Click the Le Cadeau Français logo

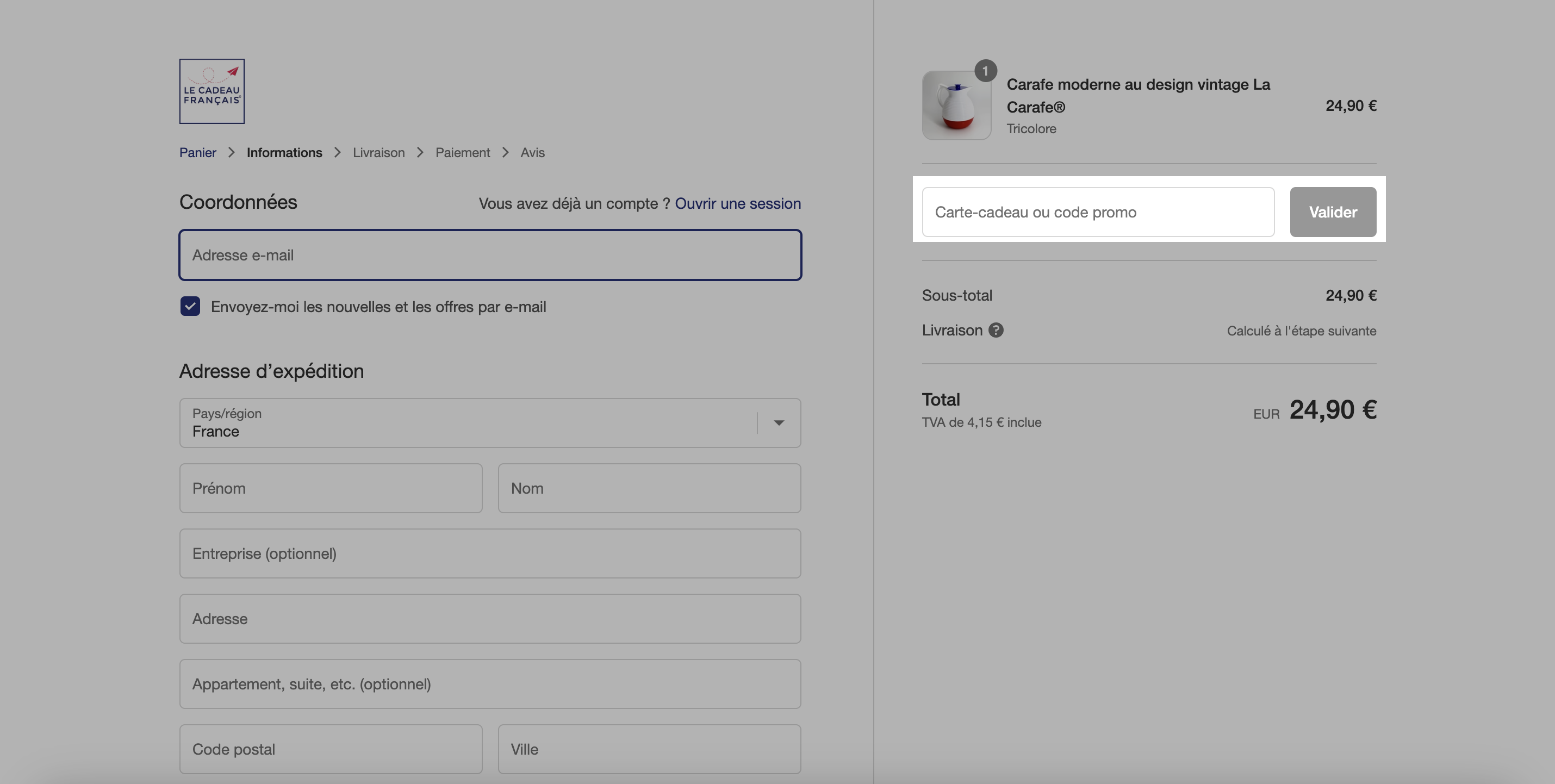[x=212, y=91]
